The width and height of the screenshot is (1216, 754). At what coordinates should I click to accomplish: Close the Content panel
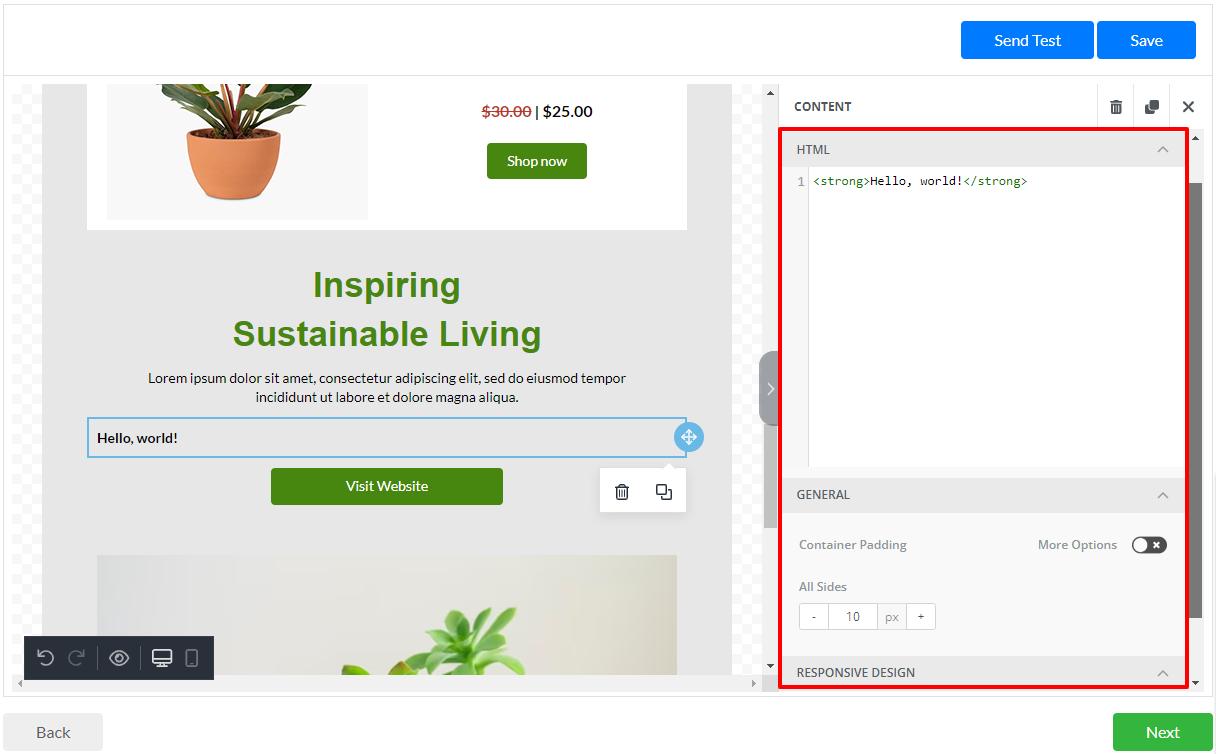(1188, 107)
